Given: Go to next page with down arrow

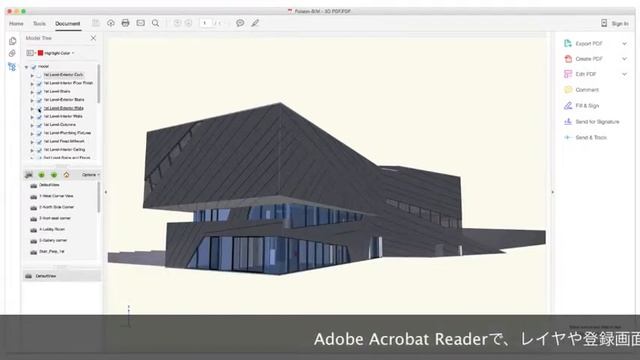Looking at the screenshot, I should pyautogui.click(x=188, y=23).
